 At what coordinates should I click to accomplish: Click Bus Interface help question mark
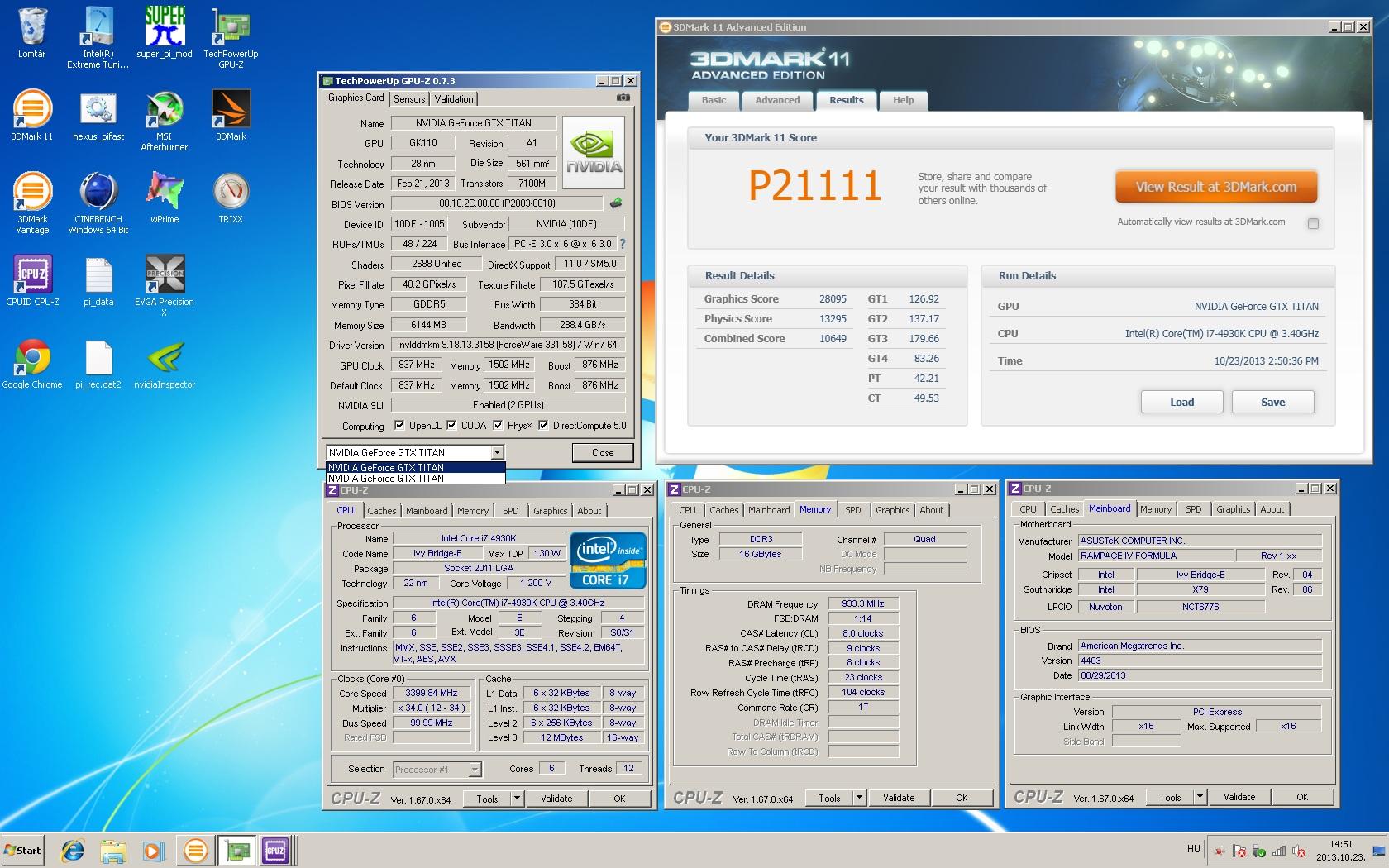tap(623, 244)
